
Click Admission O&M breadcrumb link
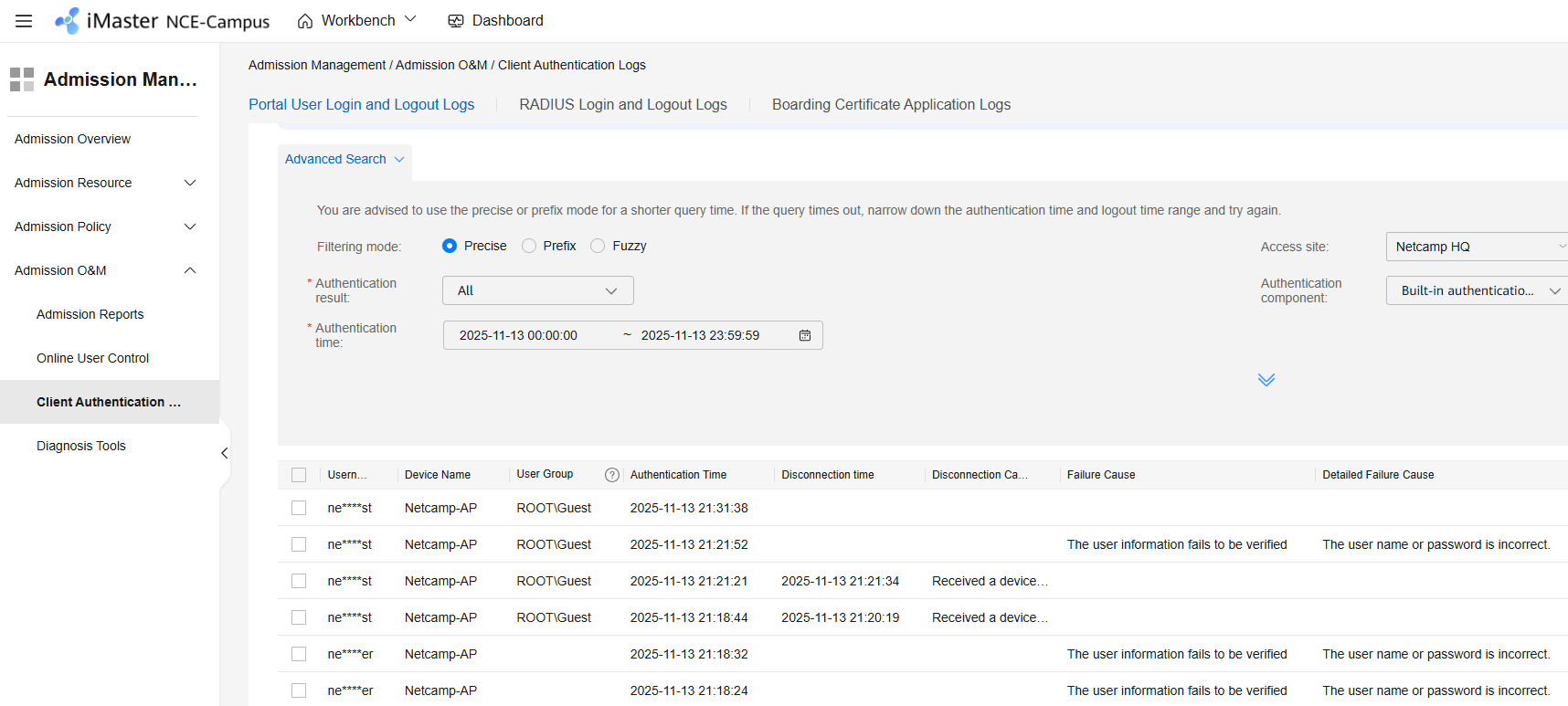(441, 65)
